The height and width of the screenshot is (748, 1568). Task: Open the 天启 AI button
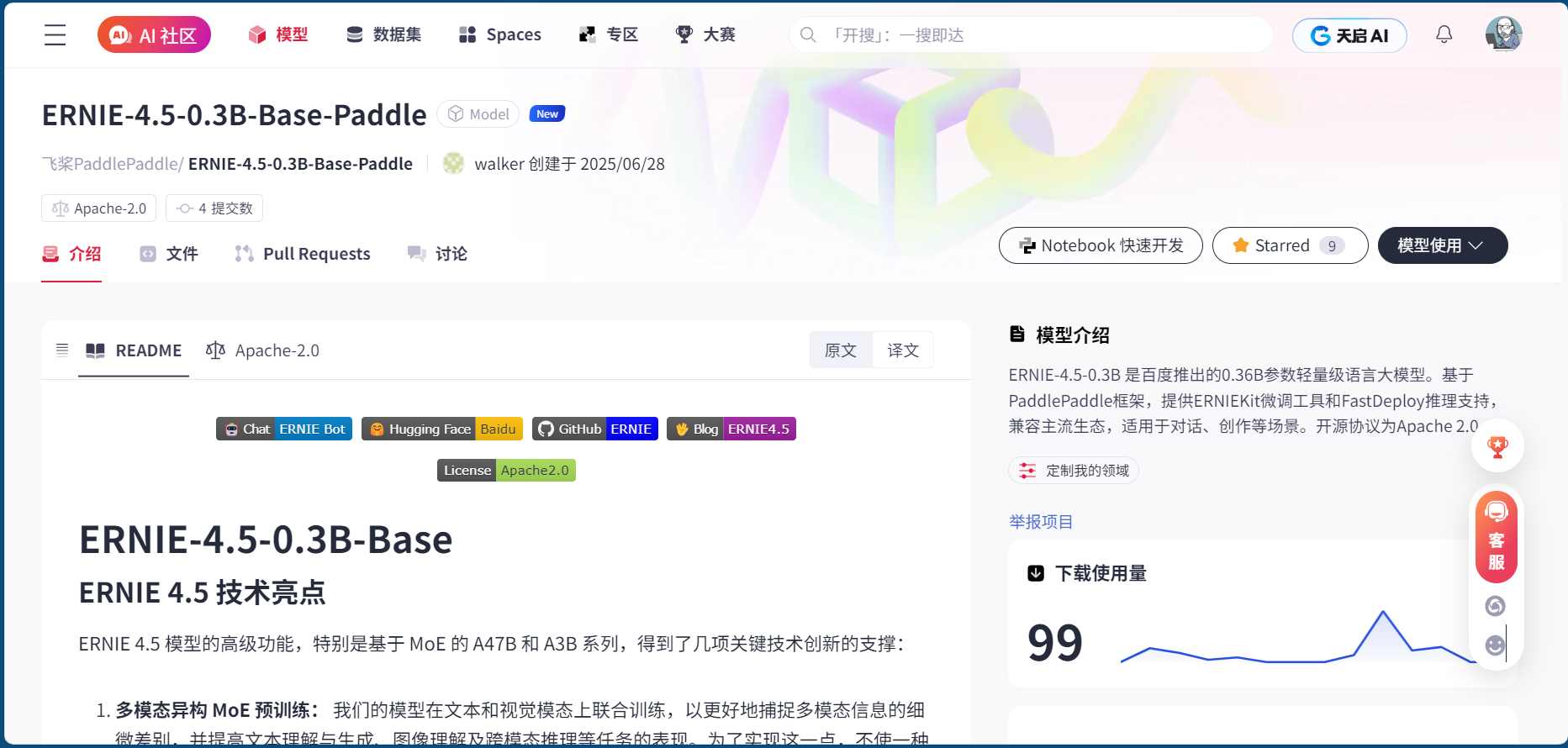pyautogui.click(x=1349, y=35)
